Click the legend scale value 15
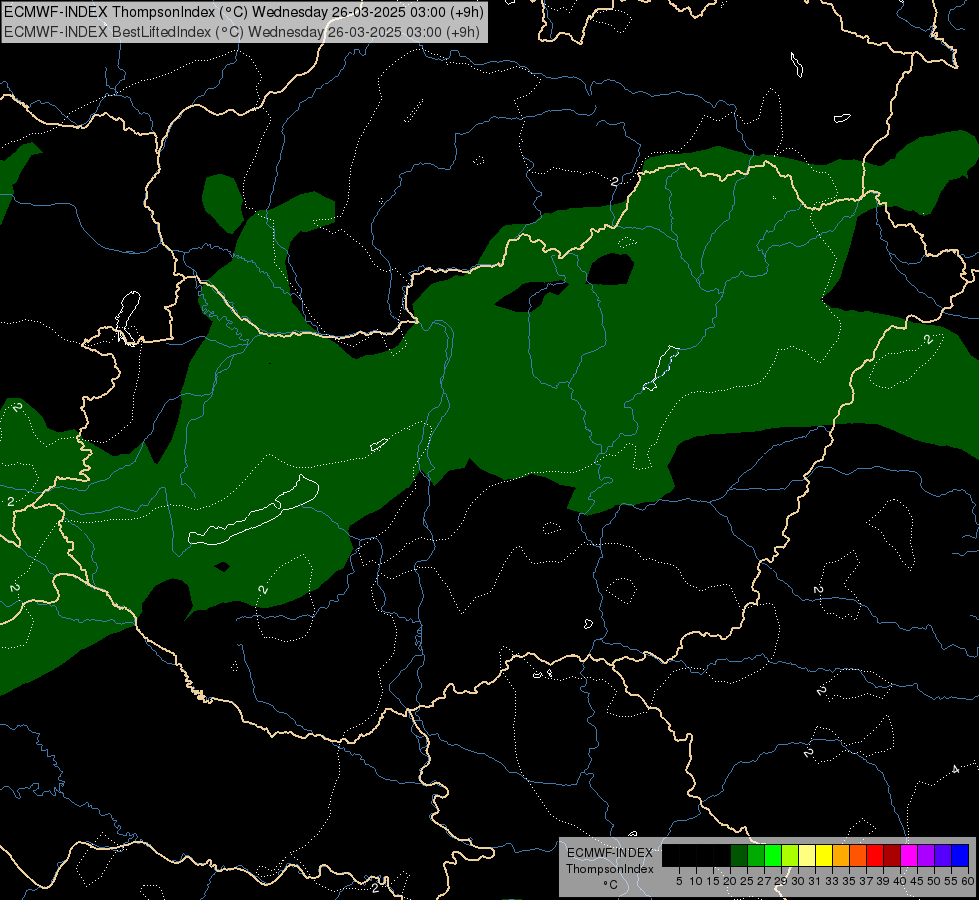The height and width of the screenshot is (900, 979). coord(713,881)
